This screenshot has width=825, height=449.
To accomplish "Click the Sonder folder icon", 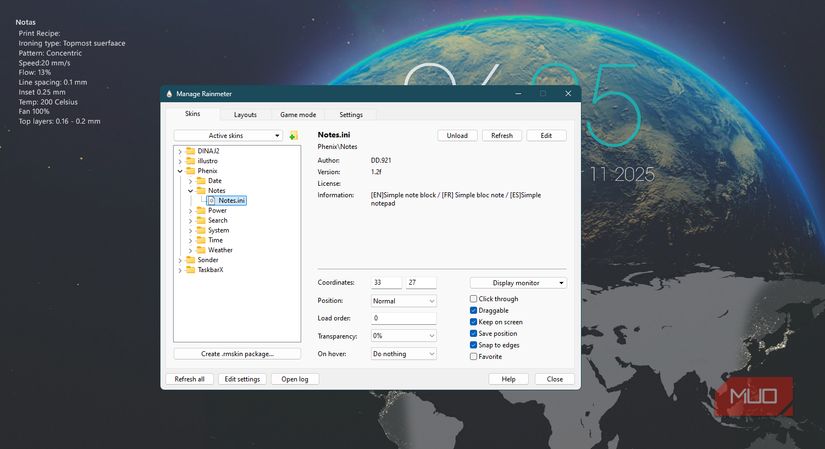I will (190, 260).
